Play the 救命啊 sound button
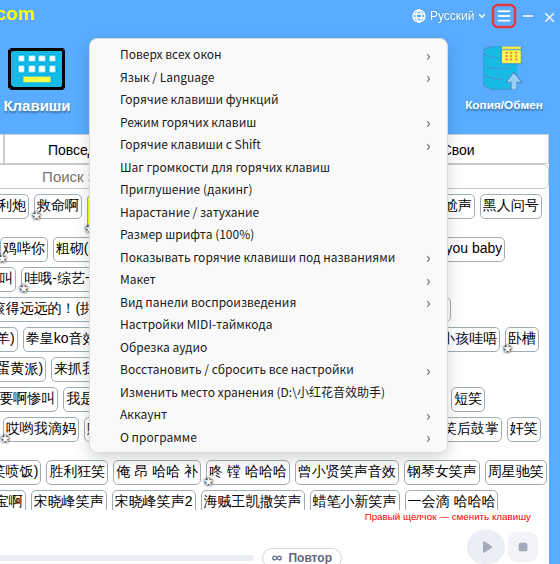Viewport: 560px width, 564px height. [x=58, y=206]
